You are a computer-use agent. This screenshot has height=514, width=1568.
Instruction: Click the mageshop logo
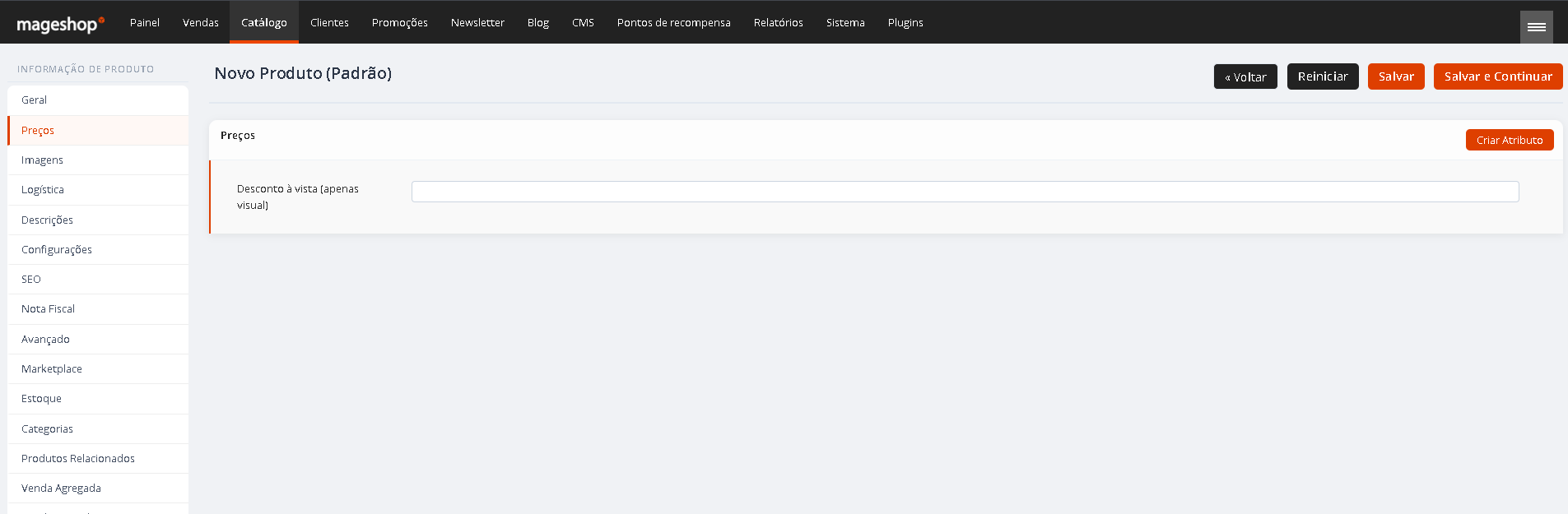pos(60,25)
